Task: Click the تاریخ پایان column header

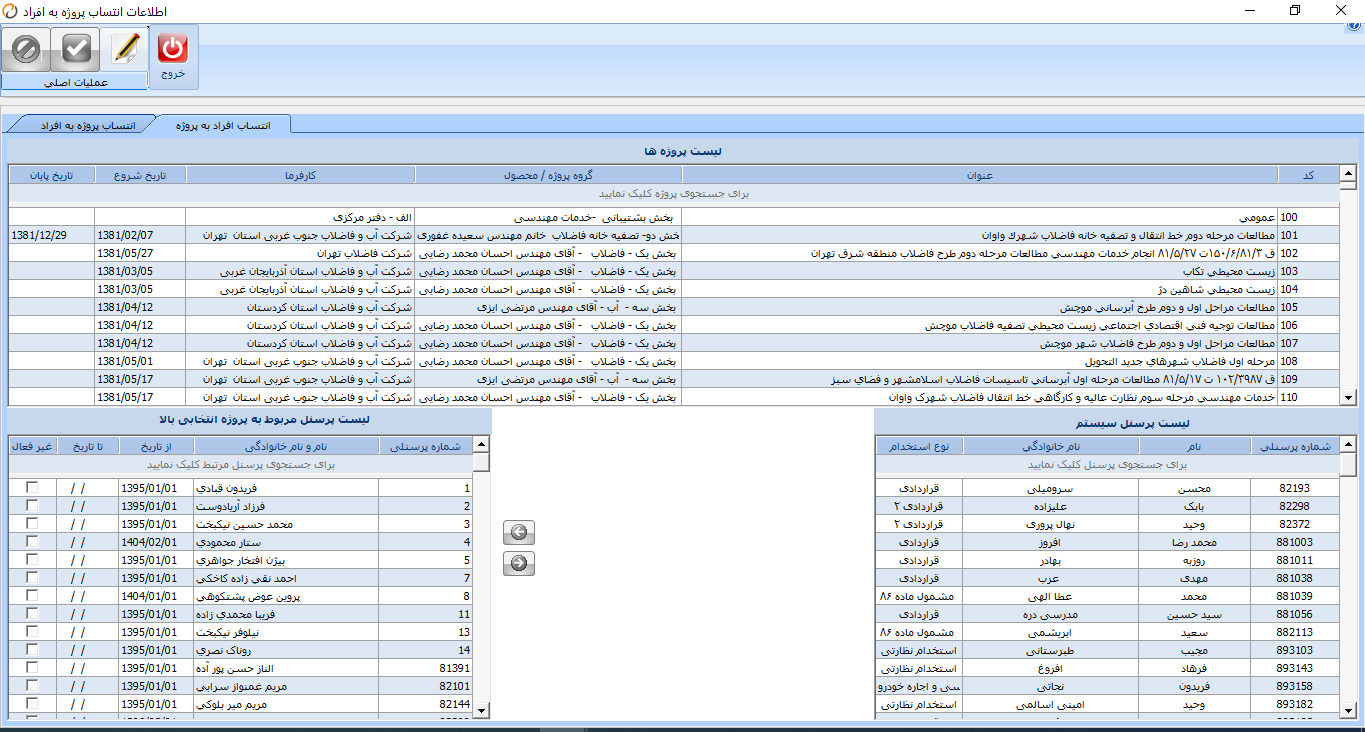Action: pos(51,175)
